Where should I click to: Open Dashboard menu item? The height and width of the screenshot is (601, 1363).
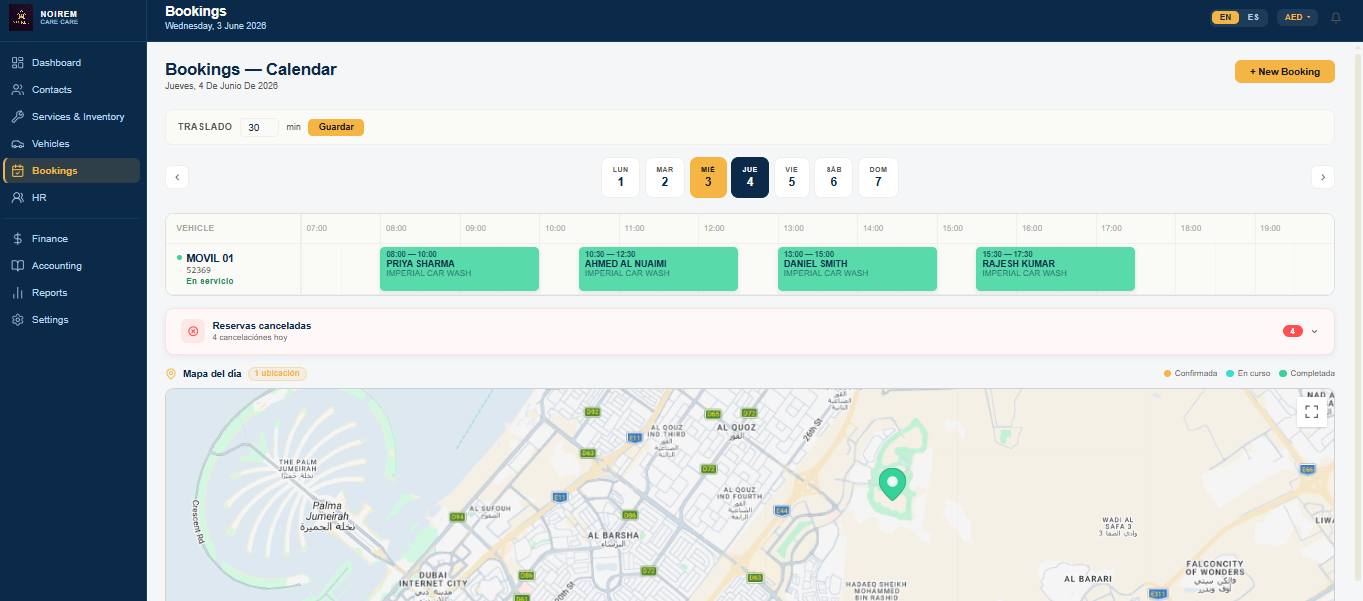point(72,63)
